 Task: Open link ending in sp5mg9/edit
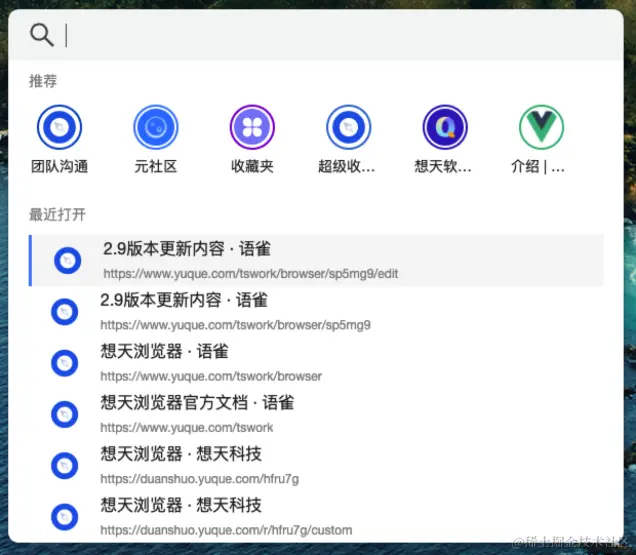(x=251, y=274)
